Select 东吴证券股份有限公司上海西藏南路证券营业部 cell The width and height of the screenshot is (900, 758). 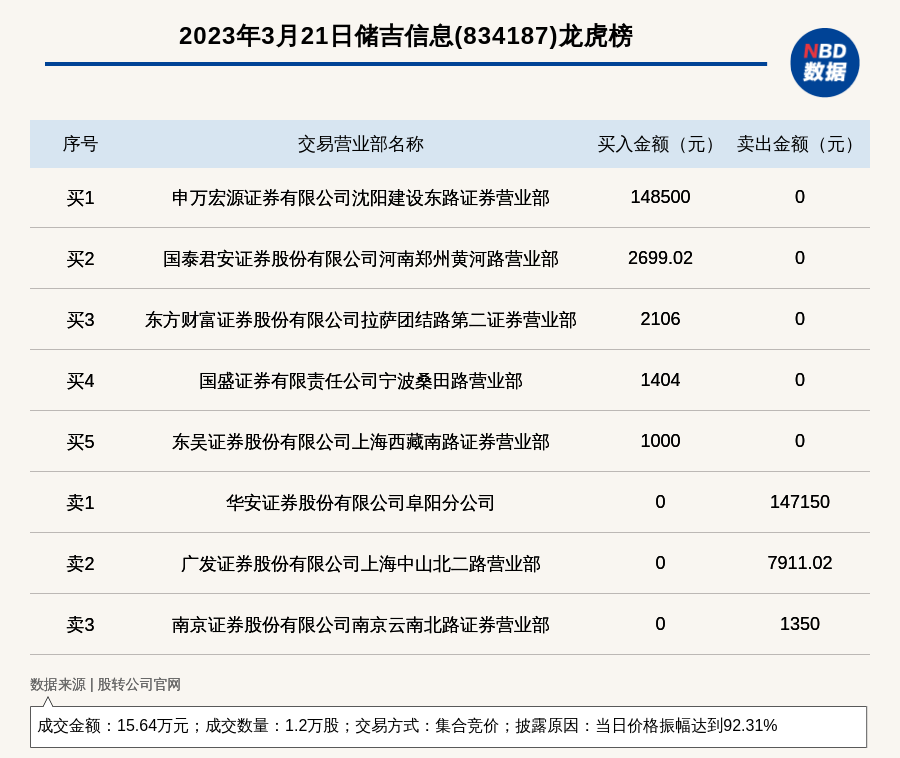(x=360, y=442)
